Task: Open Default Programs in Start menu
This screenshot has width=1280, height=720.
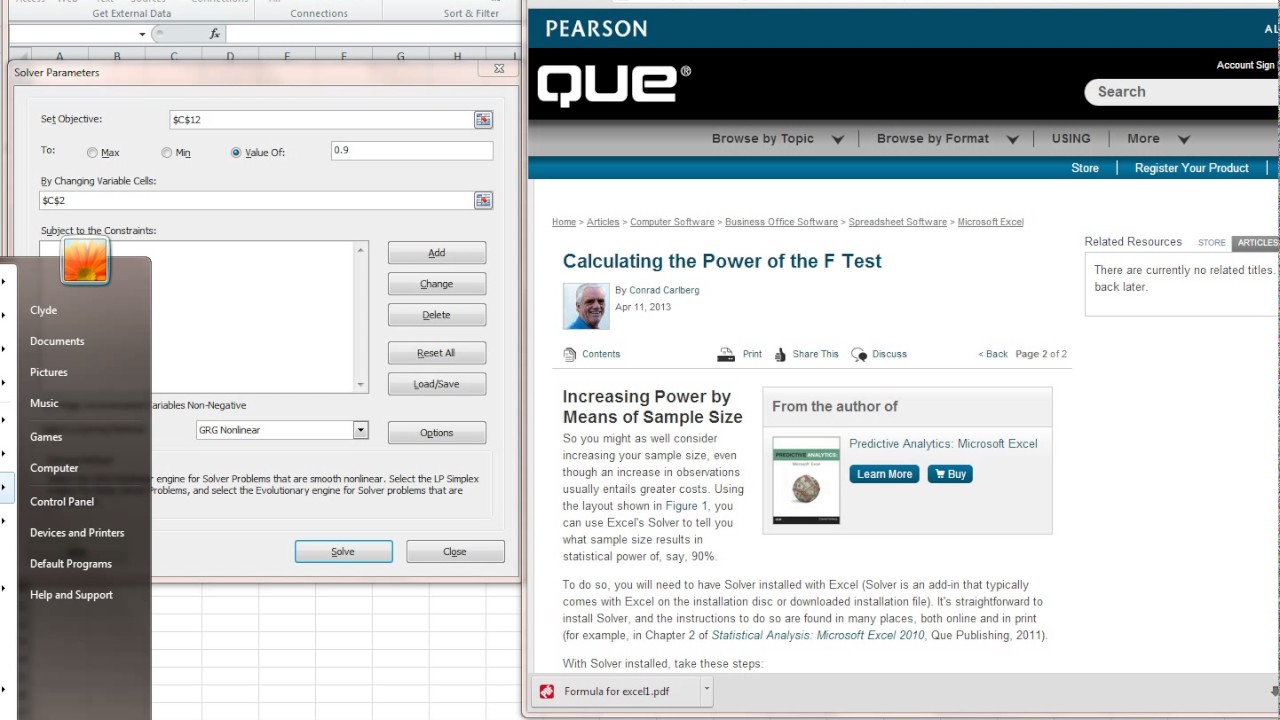Action: click(71, 564)
